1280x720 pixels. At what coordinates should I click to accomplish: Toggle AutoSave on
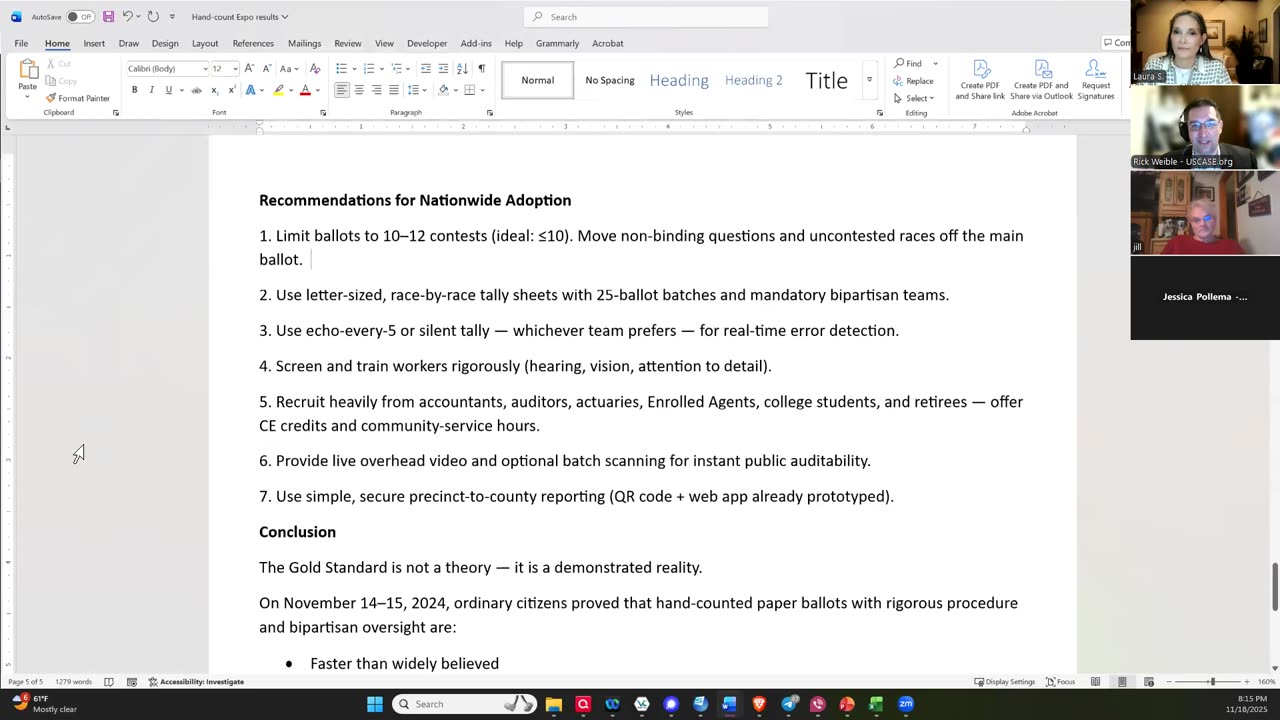[x=80, y=16]
